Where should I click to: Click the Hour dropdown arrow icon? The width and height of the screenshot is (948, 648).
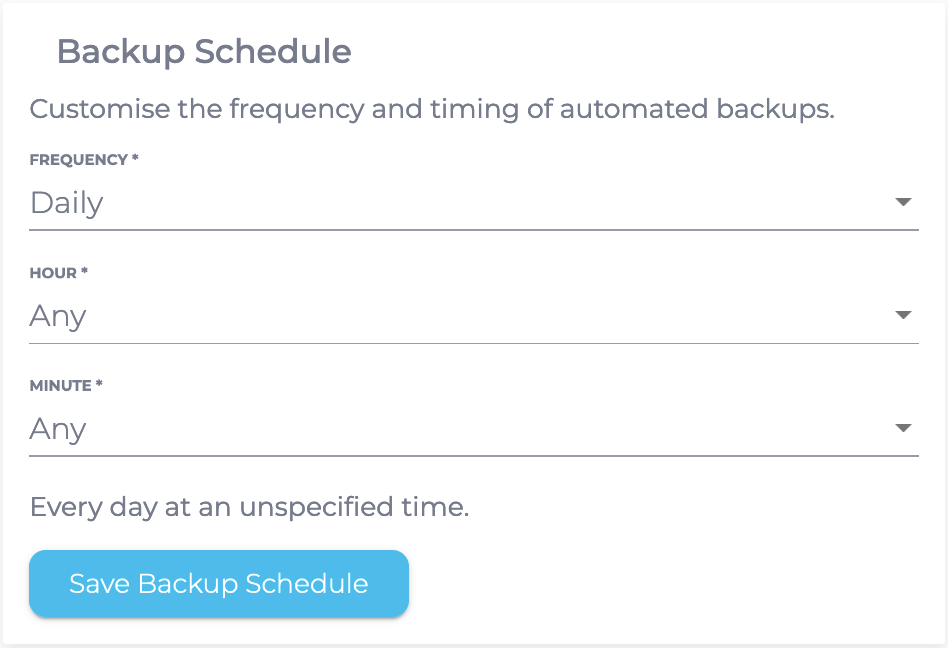903,315
